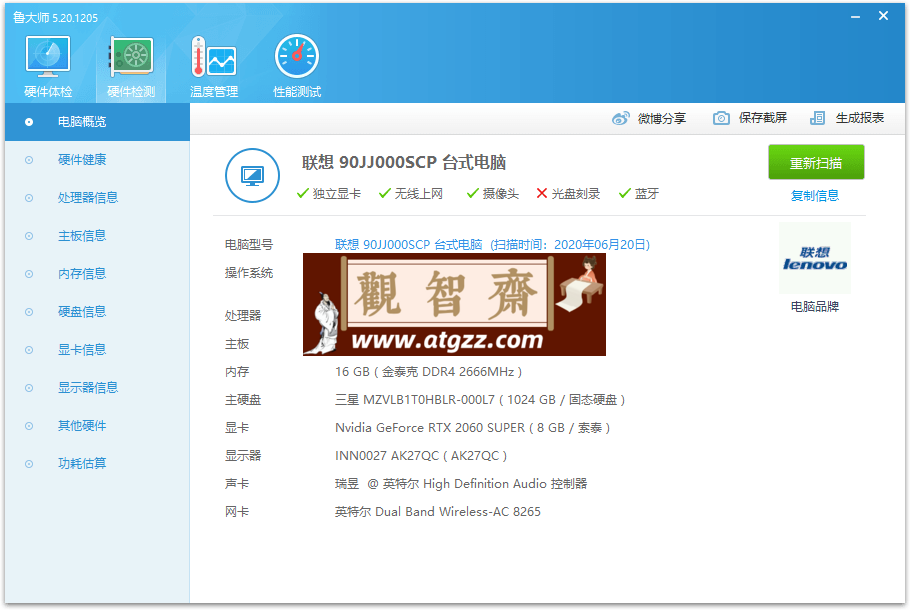This screenshot has width=910, height=610.
Task: Close the 鲁大师 window
Action: [883, 16]
